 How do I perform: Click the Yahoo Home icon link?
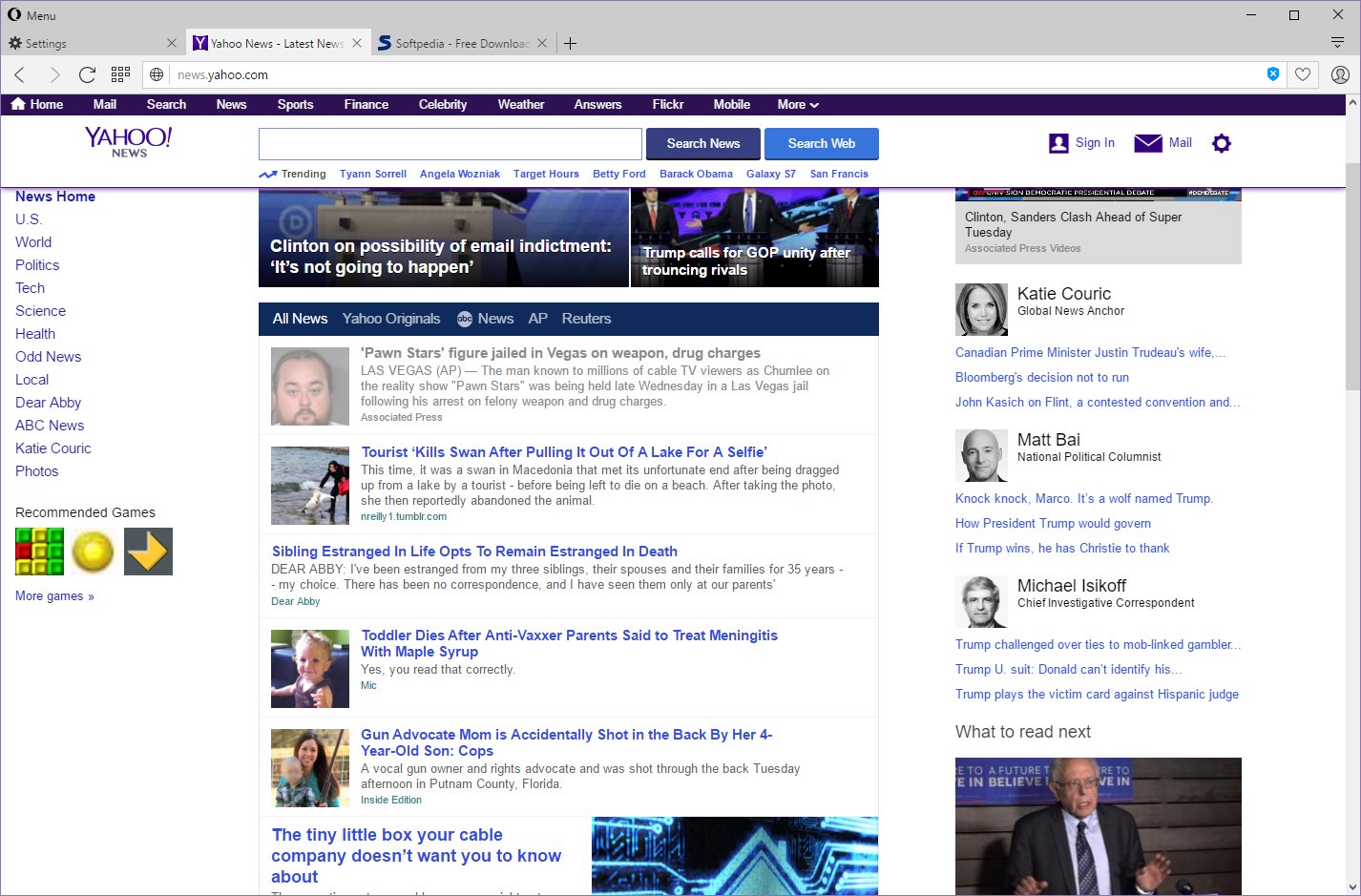(x=36, y=104)
